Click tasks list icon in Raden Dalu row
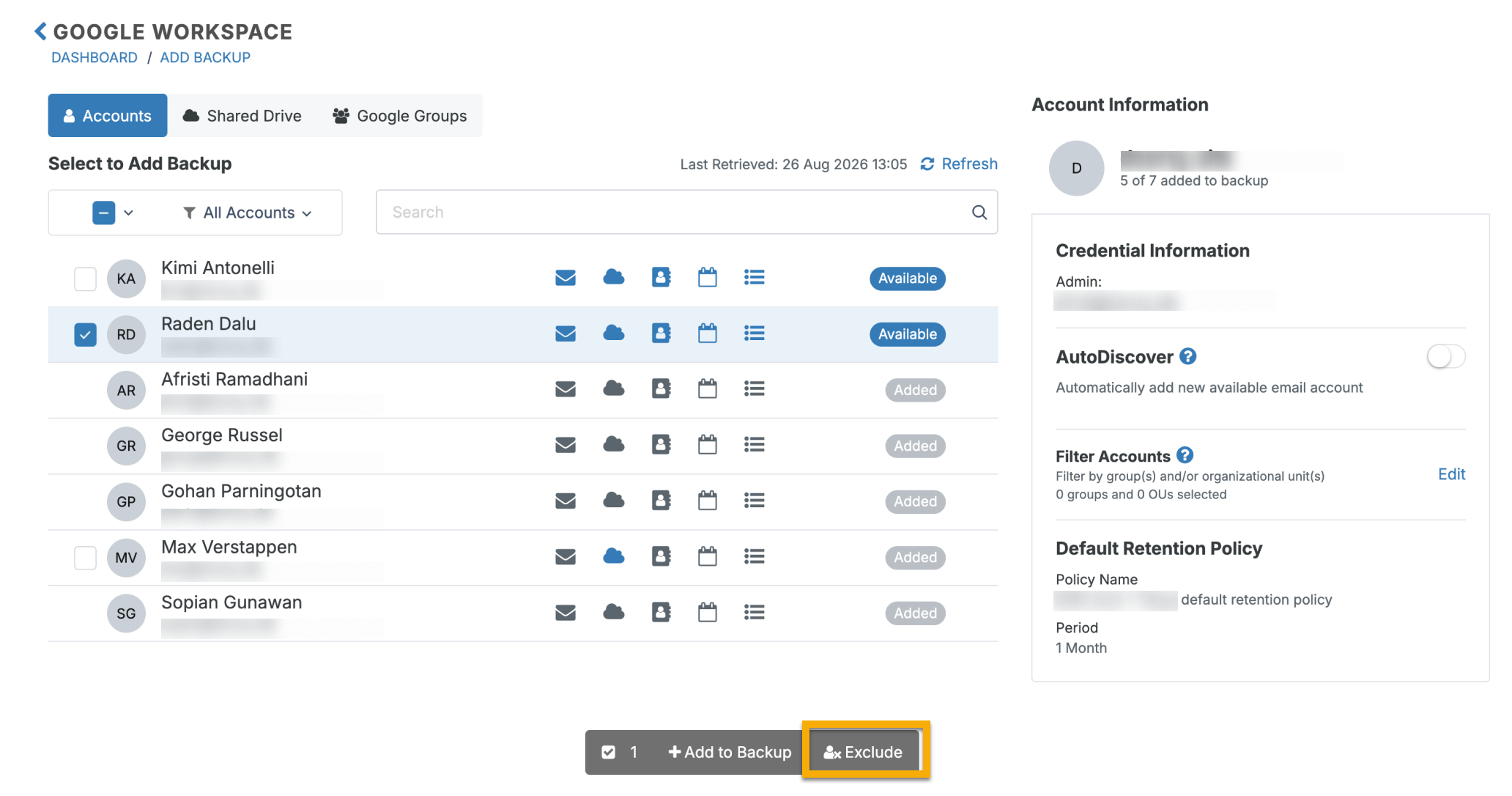This screenshot has height=796, width=1512. pos(755,333)
